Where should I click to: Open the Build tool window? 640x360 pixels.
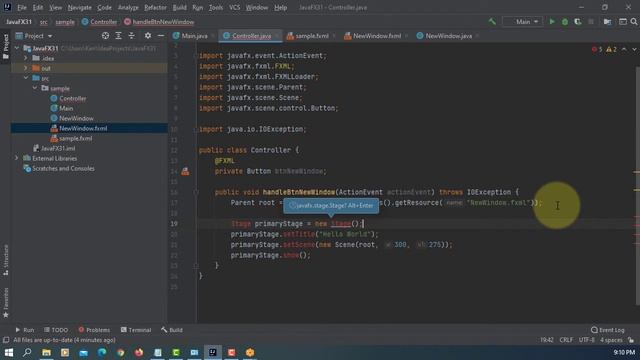172,330
